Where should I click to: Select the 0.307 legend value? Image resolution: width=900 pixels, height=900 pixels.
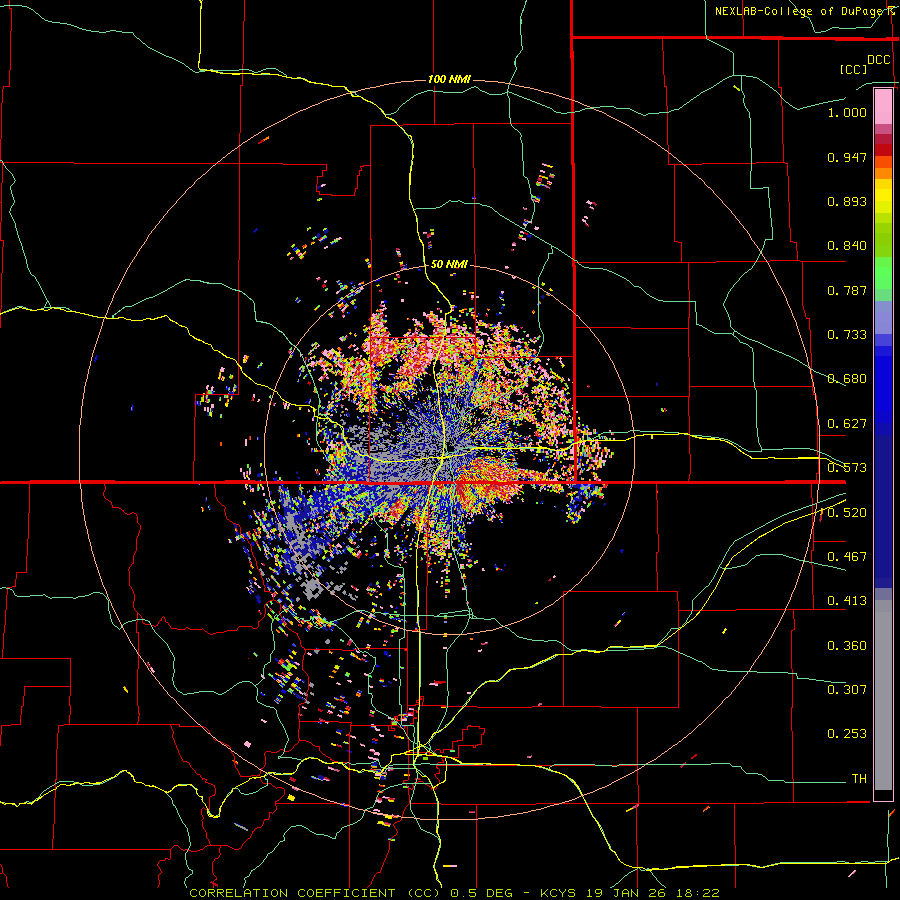click(x=847, y=690)
